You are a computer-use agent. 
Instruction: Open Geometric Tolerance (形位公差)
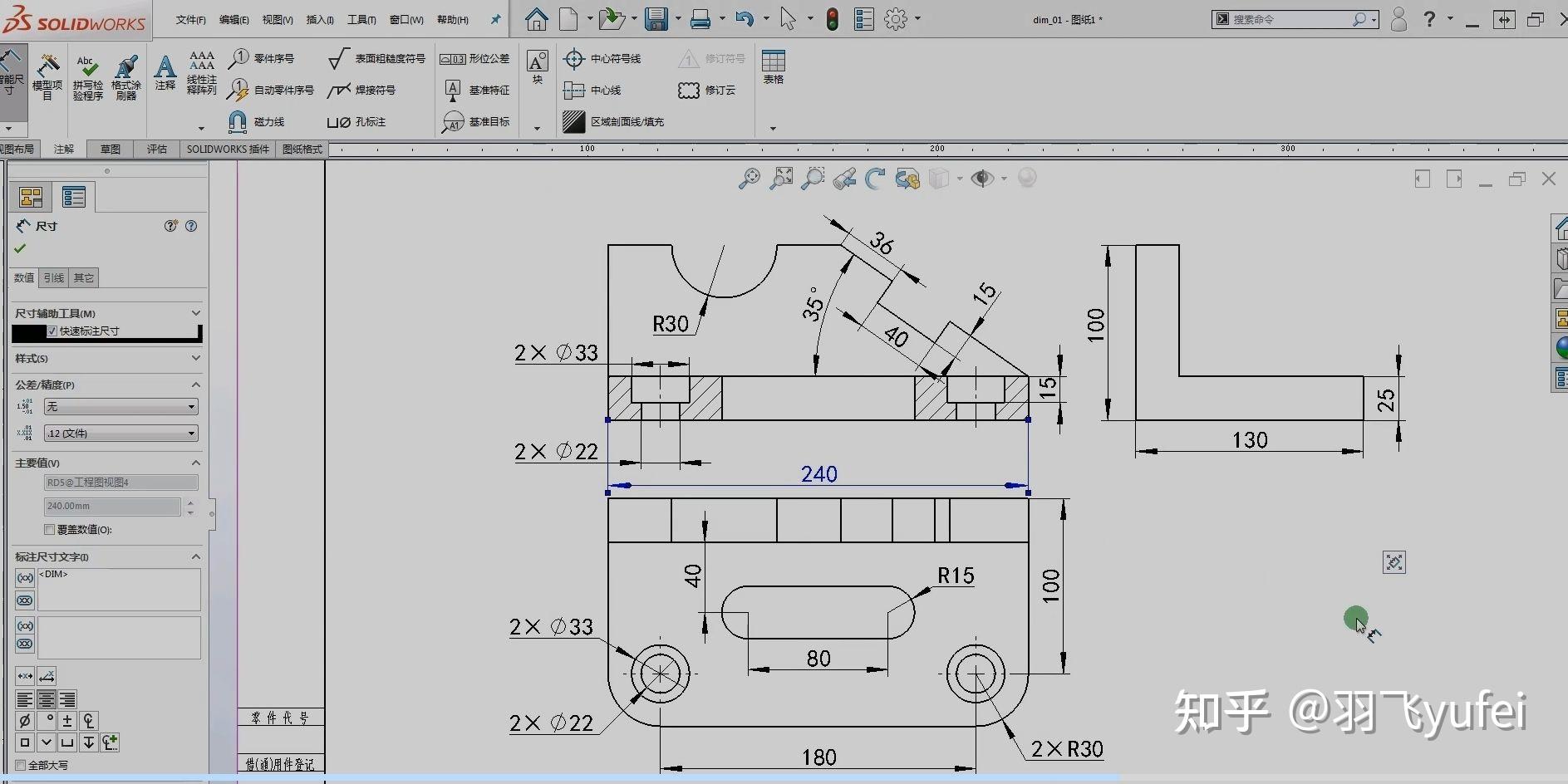(474, 58)
